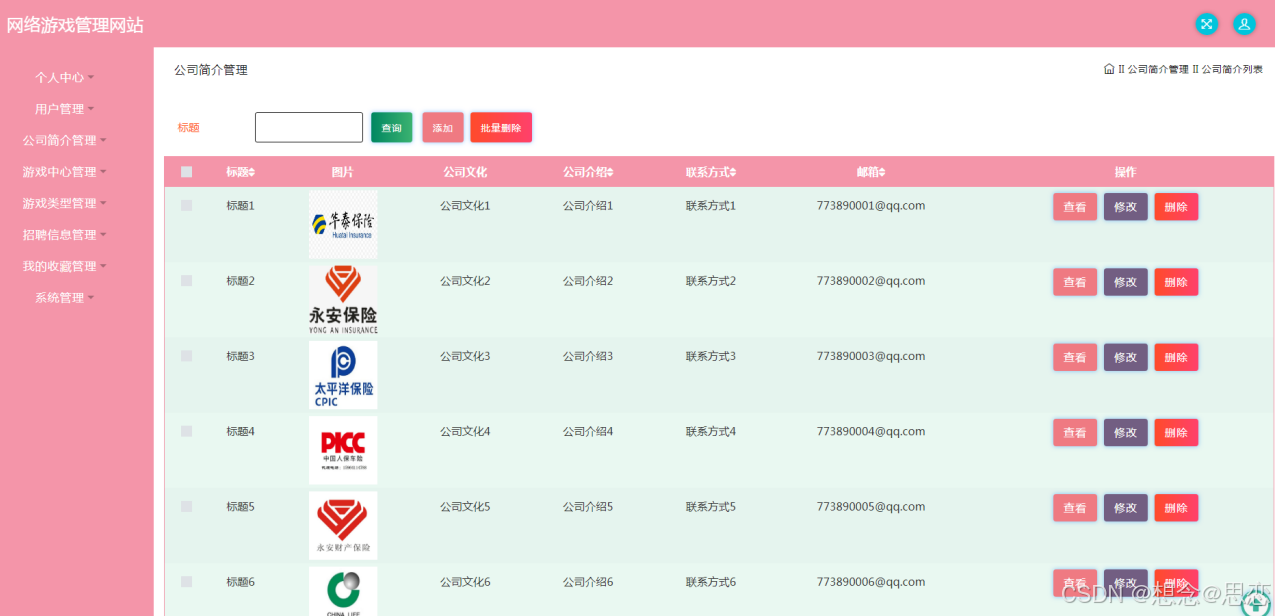Open the 华泰保险 logo thumbnail
1275x616 pixels.
pyautogui.click(x=343, y=224)
